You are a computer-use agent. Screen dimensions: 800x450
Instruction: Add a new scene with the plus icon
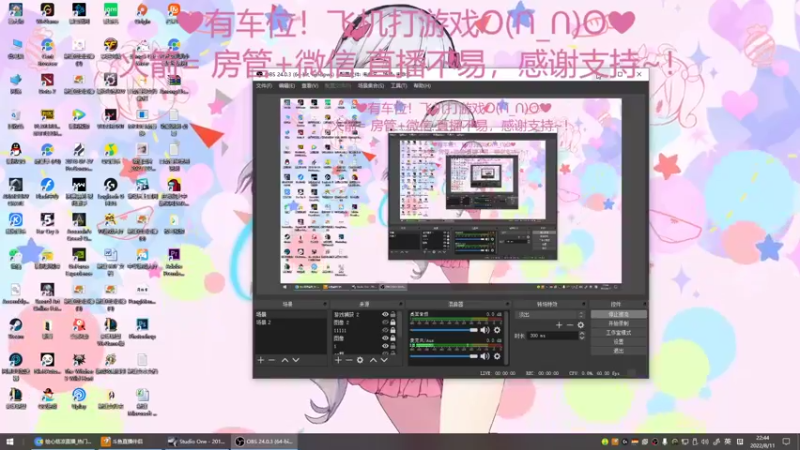(x=261, y=360)
